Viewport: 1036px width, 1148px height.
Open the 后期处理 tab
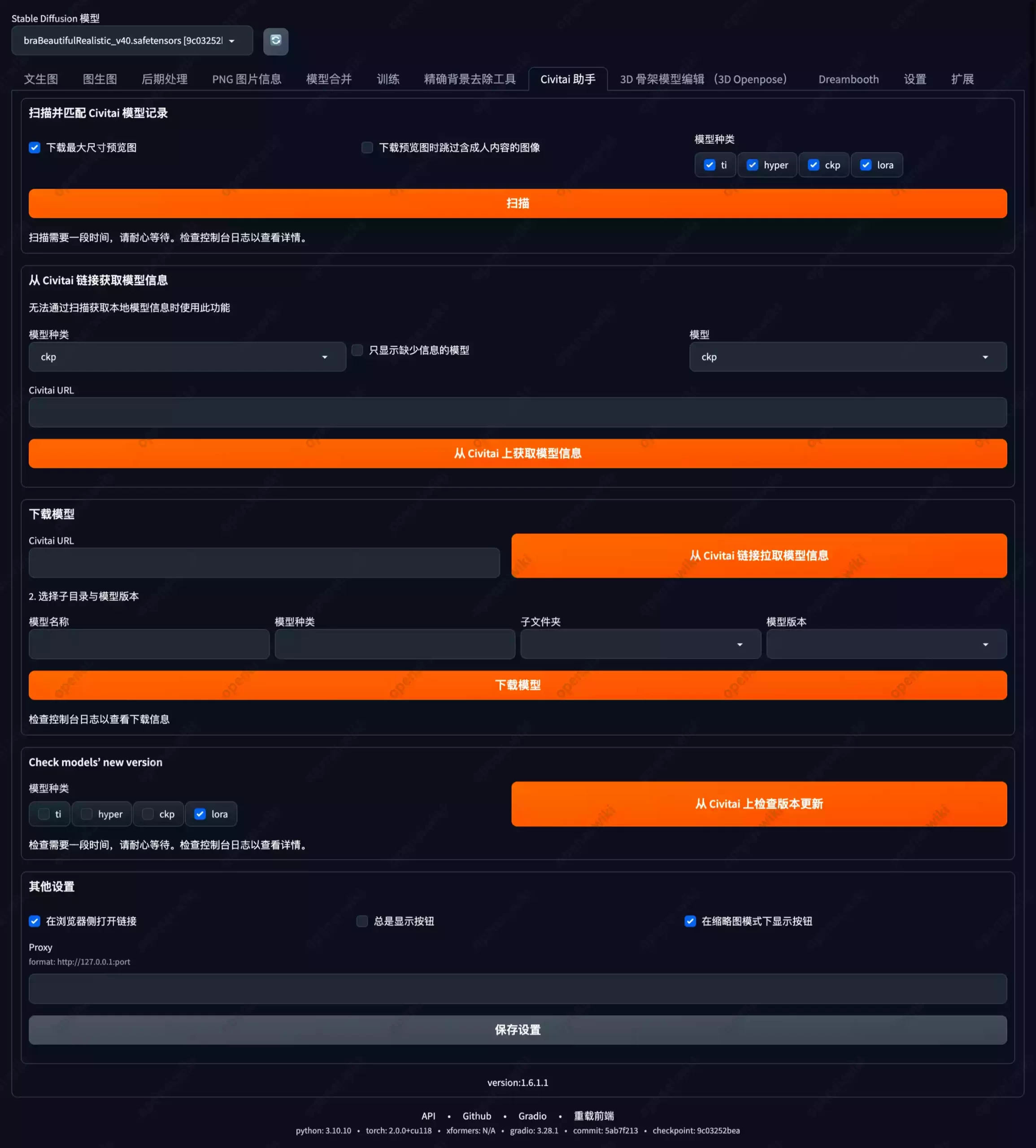tap(165, 79)
